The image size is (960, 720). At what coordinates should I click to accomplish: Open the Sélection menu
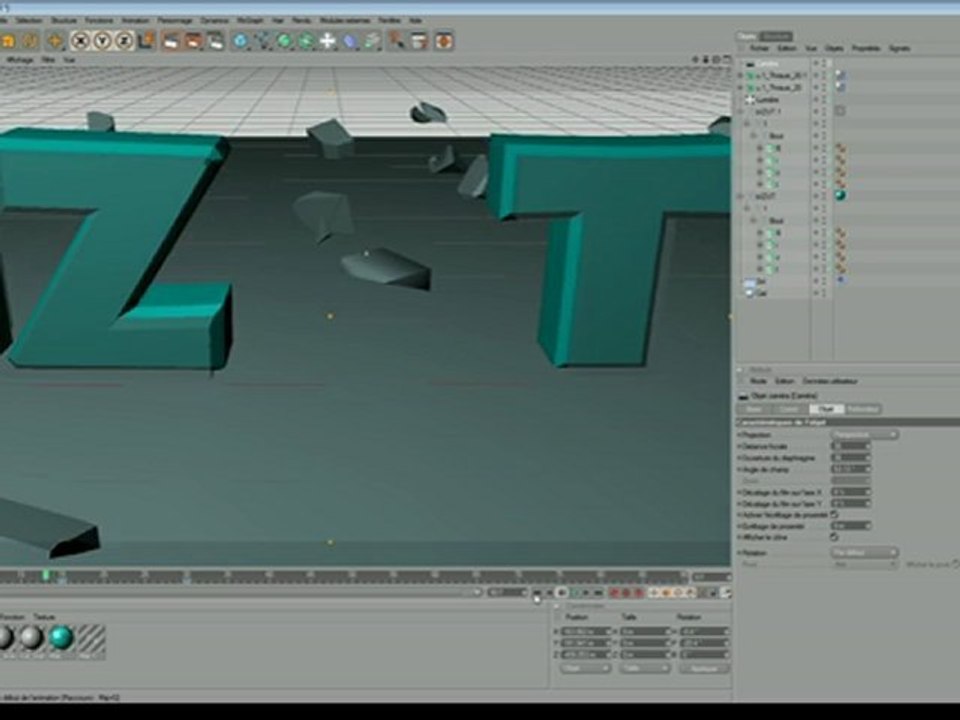pos(29,20)
